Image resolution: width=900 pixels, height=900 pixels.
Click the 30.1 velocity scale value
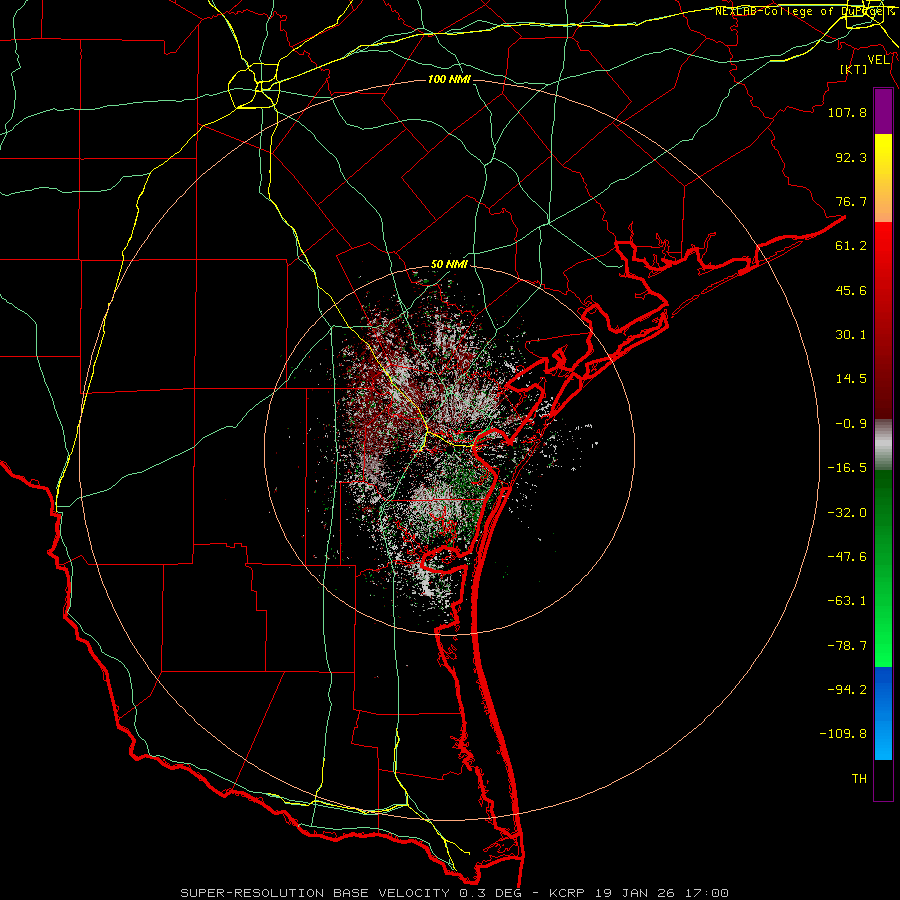coord(851,335)
